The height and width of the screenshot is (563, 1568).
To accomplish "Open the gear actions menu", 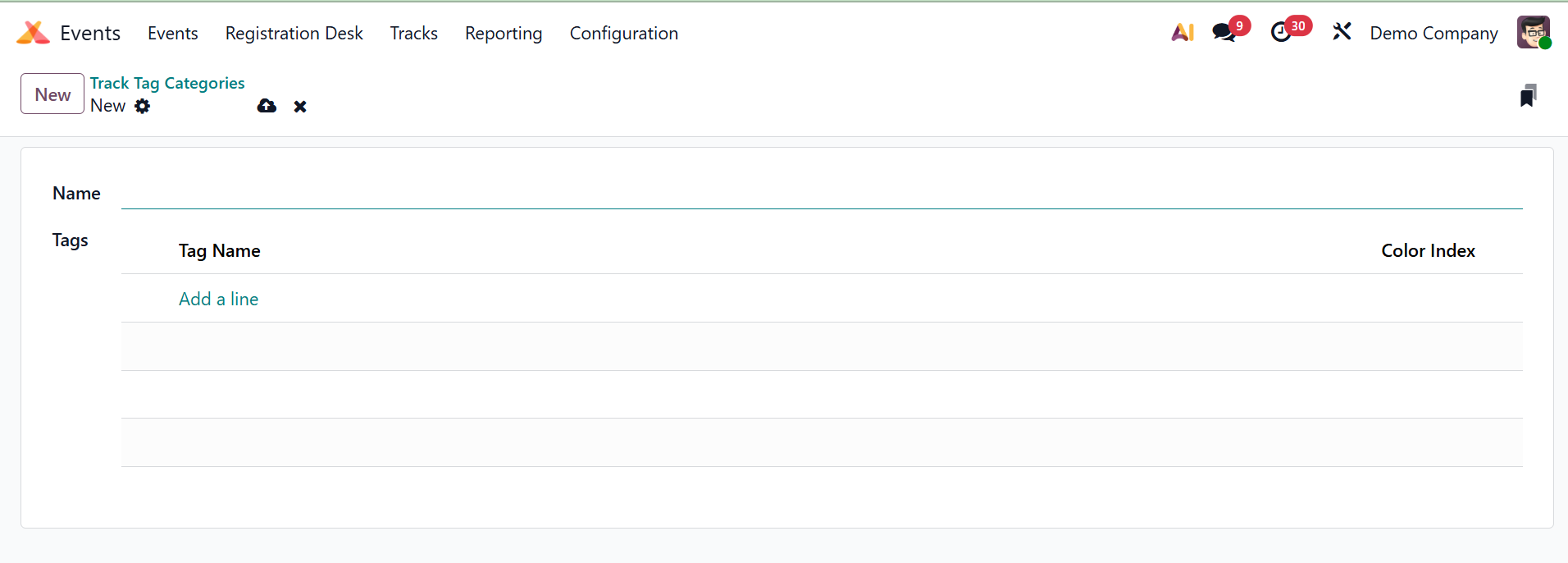I will (143, 106).
